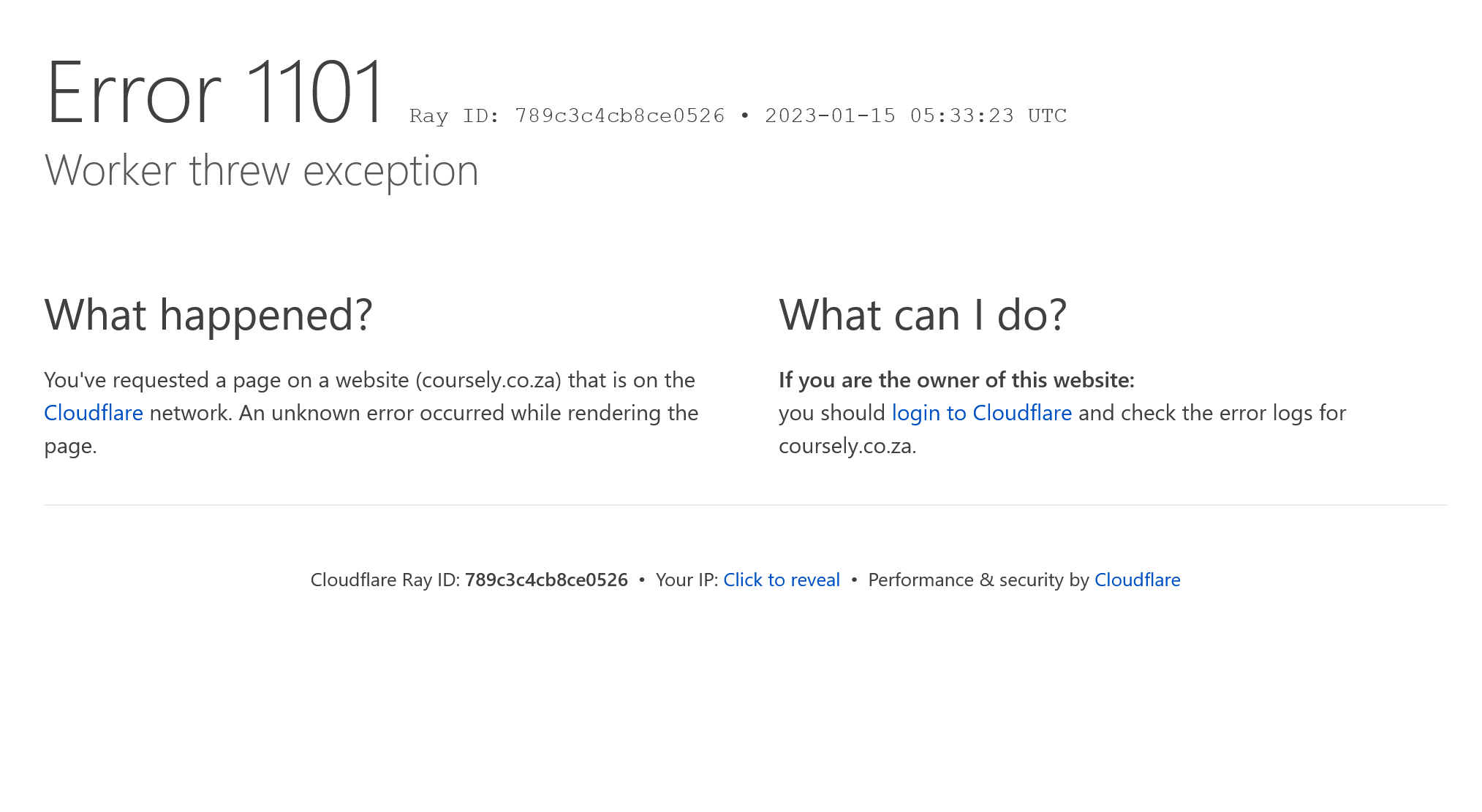Viewport: 1482px width, 812px height.
Task: Open the footer Cloudflare link after 'security by'
Action: pyautogui.click(x=1137, y=580)
